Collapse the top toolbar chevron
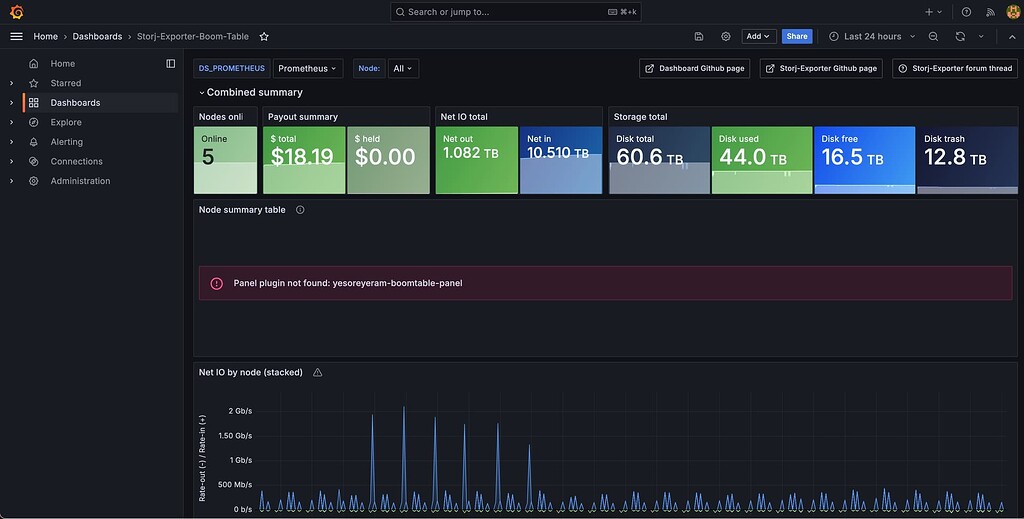The image size is (1024, 519). 1012,37
